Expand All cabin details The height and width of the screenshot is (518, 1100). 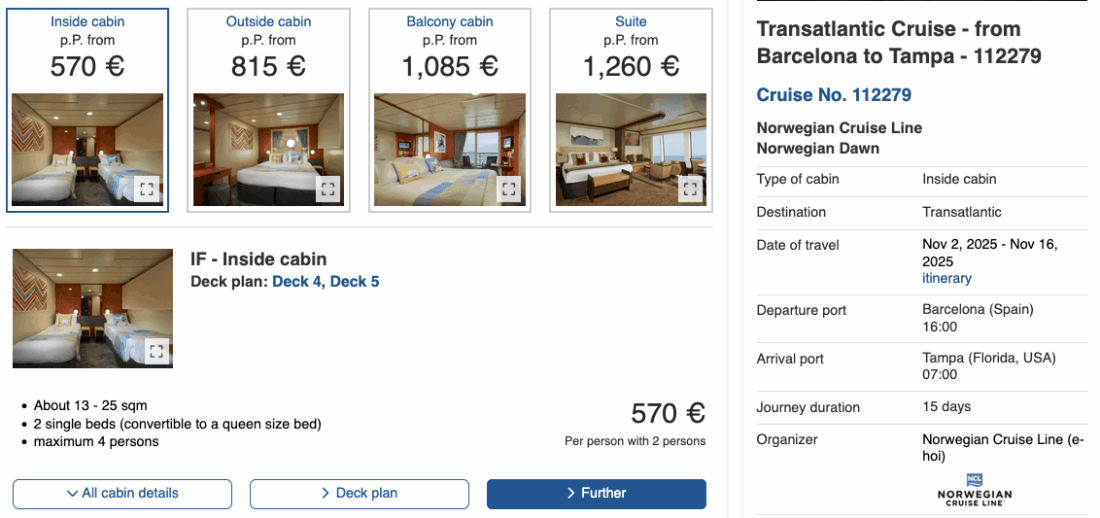tap(122, 493)
